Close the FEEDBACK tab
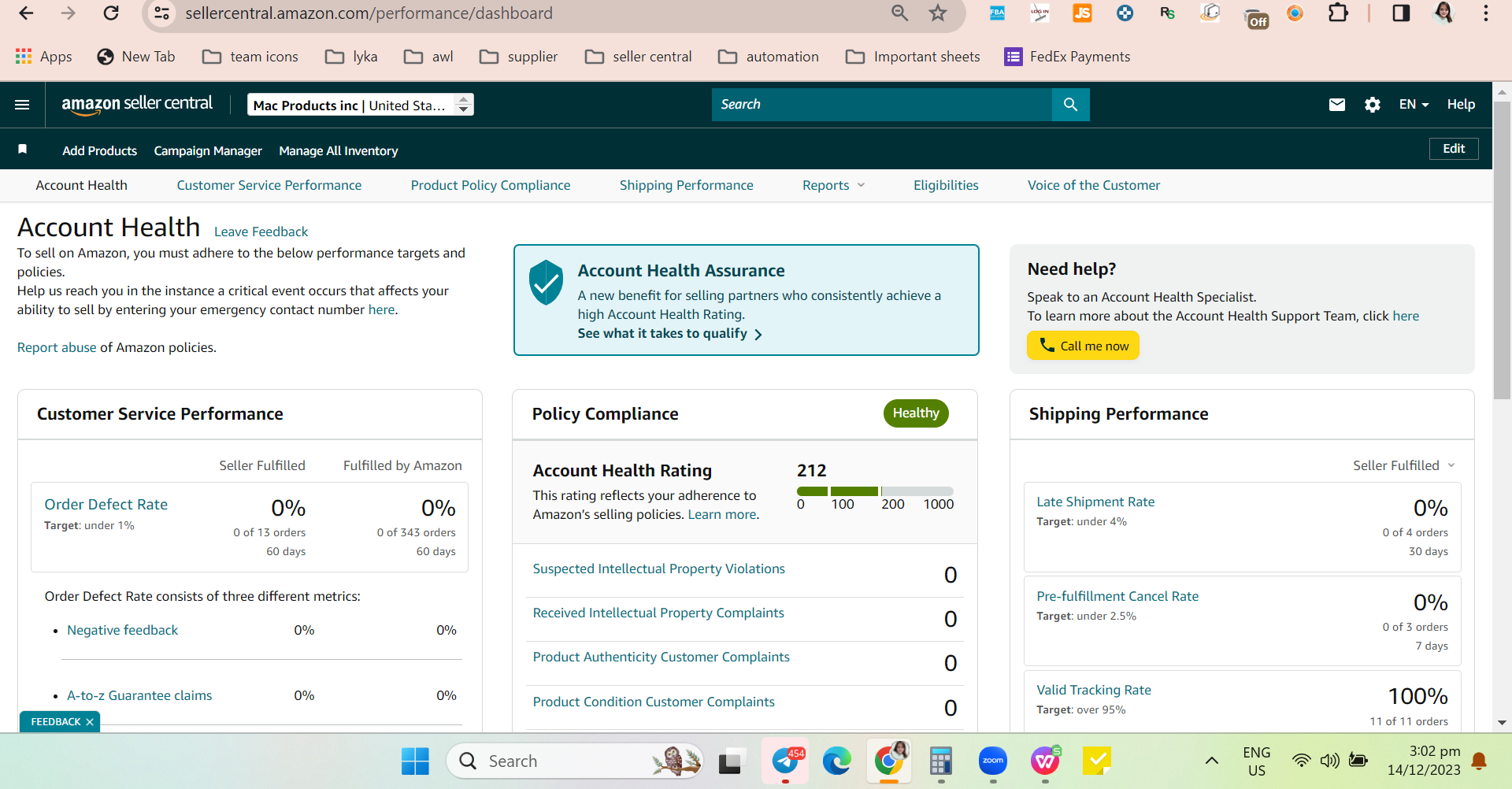 coord(90,722)
